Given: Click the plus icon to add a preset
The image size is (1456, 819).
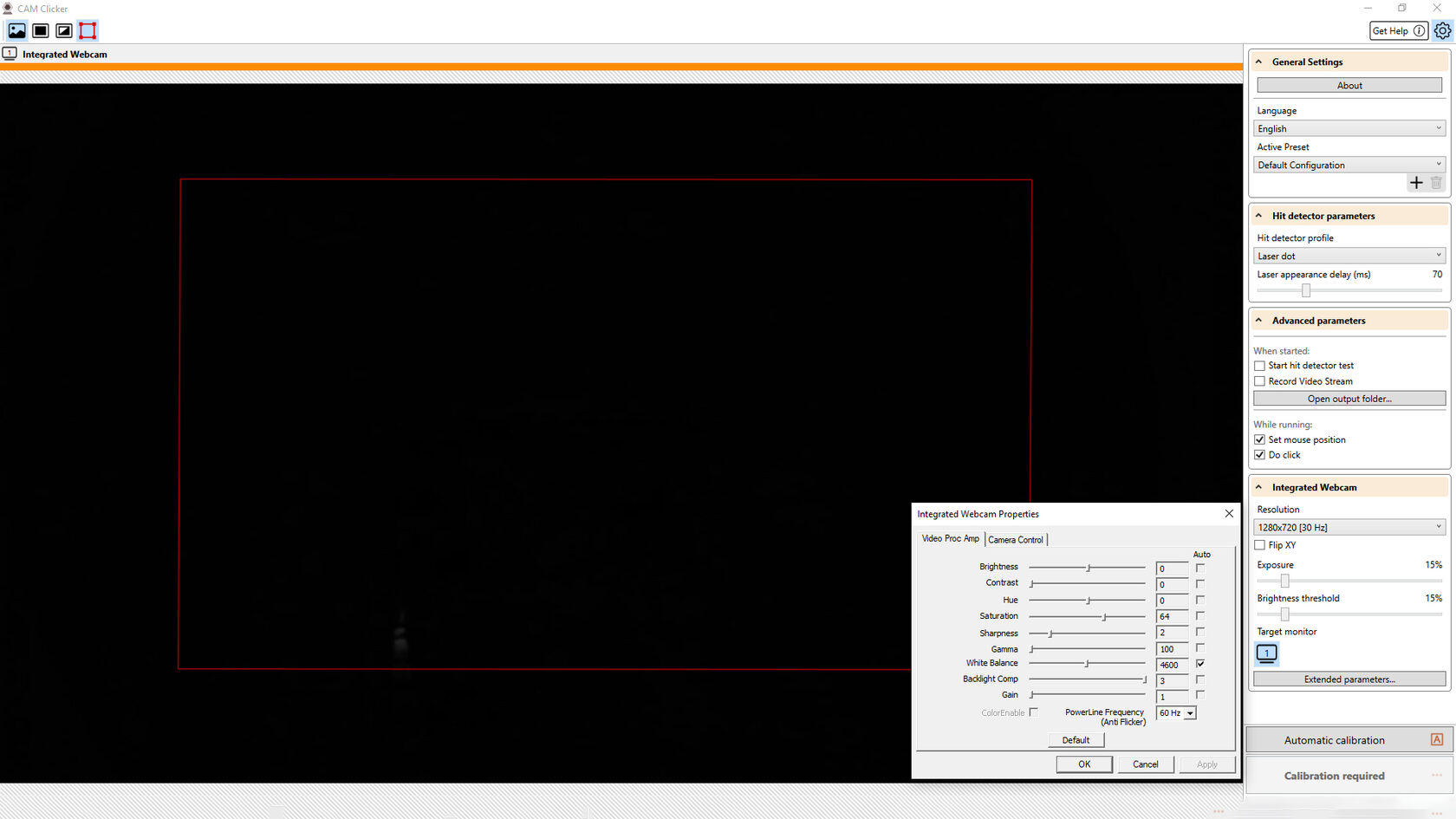Looking at the screenshot, I should click(x=1417, y=183).
